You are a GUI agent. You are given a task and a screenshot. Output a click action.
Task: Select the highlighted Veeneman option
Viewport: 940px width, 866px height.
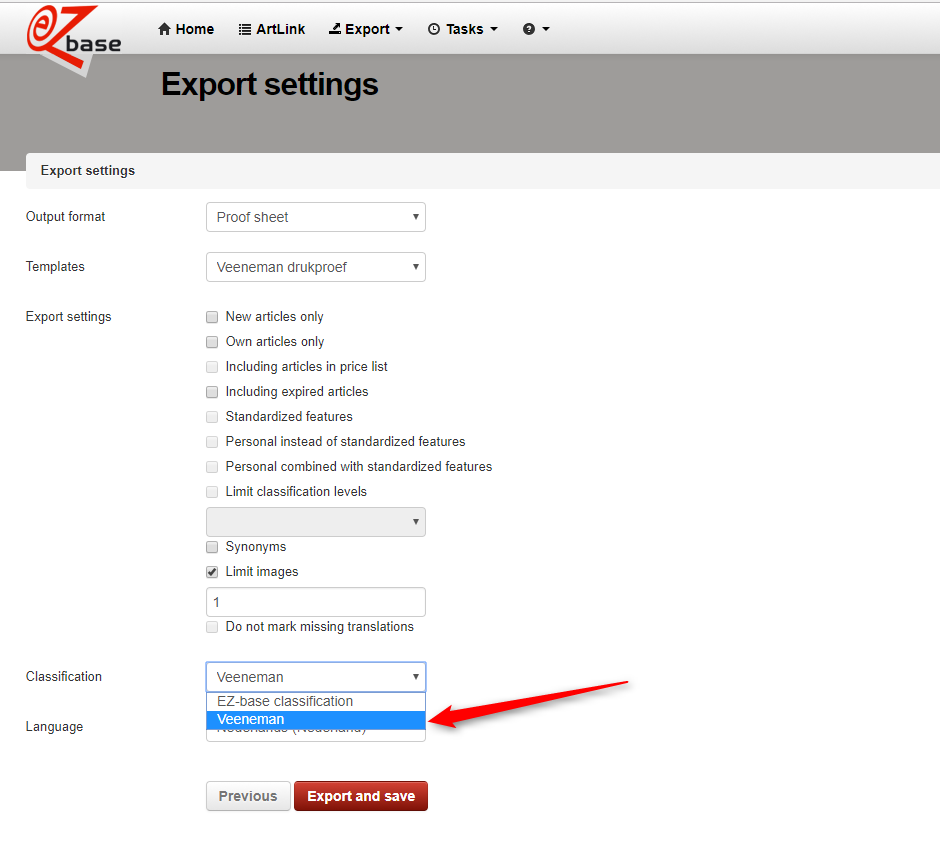point(316,720)
